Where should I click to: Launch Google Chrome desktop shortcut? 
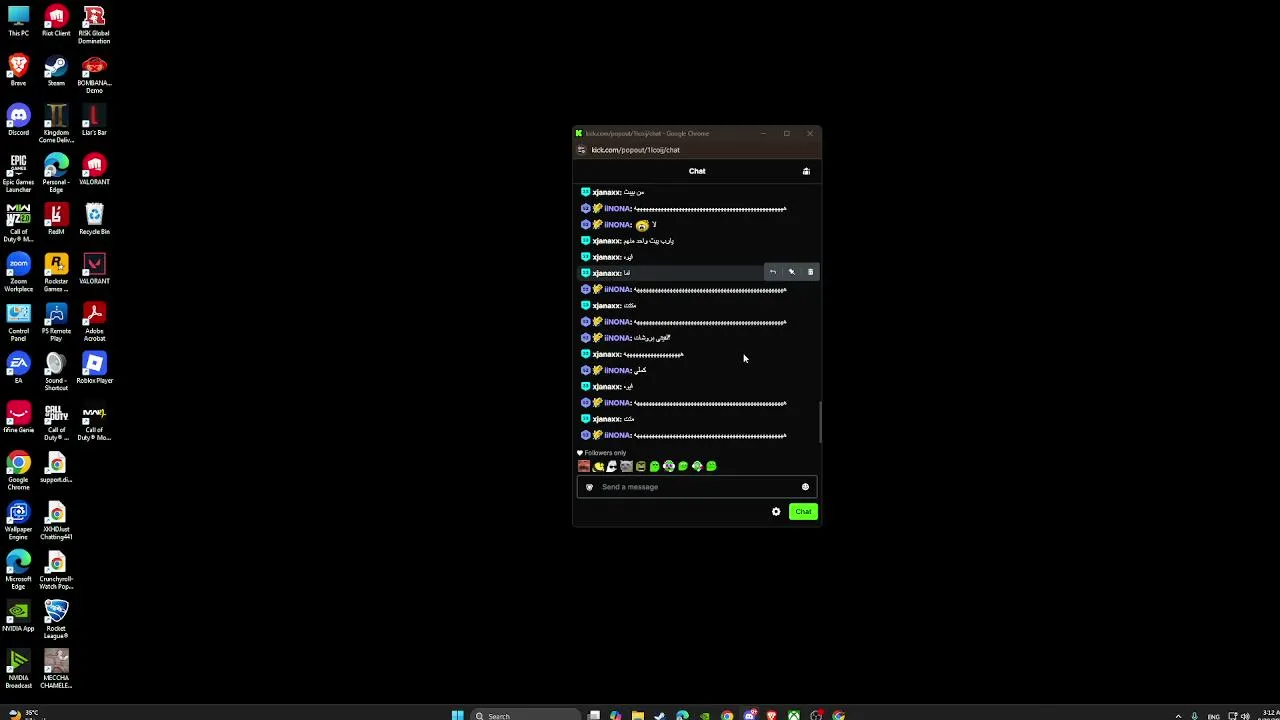pyautogui.click(x=18, y=471)
